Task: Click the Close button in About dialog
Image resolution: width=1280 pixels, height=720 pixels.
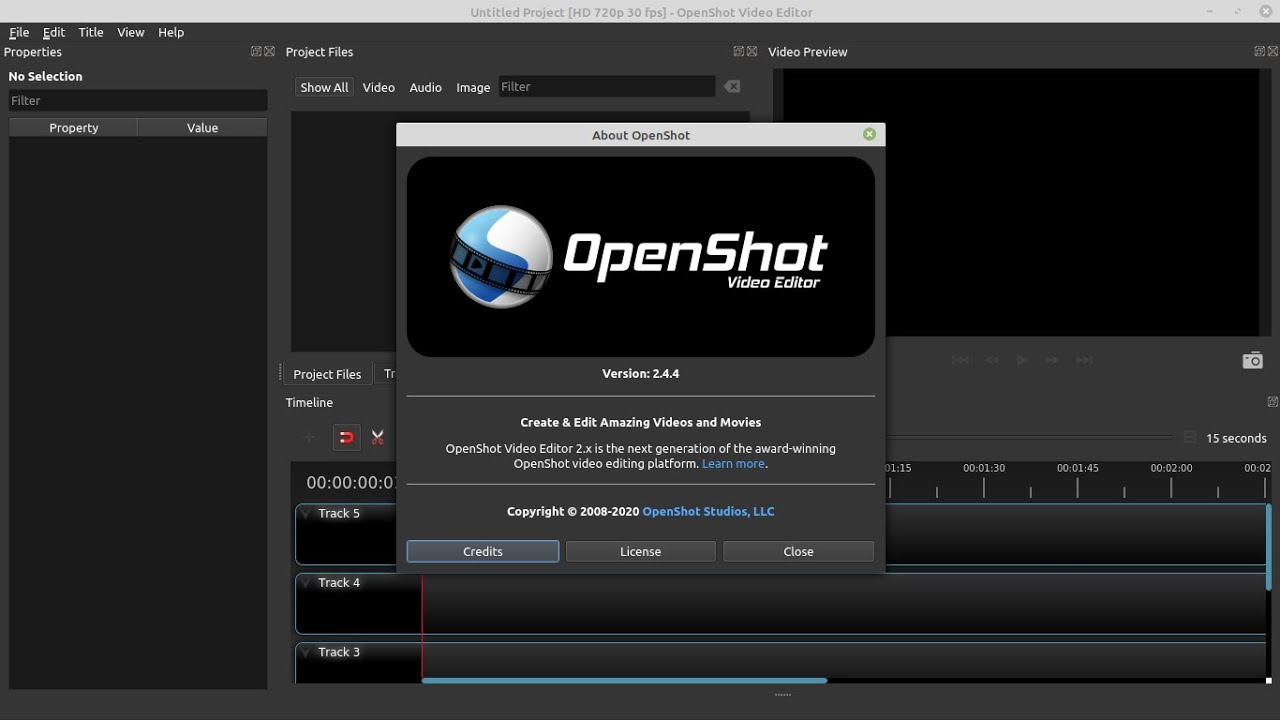Action: [x=798, y=551]
